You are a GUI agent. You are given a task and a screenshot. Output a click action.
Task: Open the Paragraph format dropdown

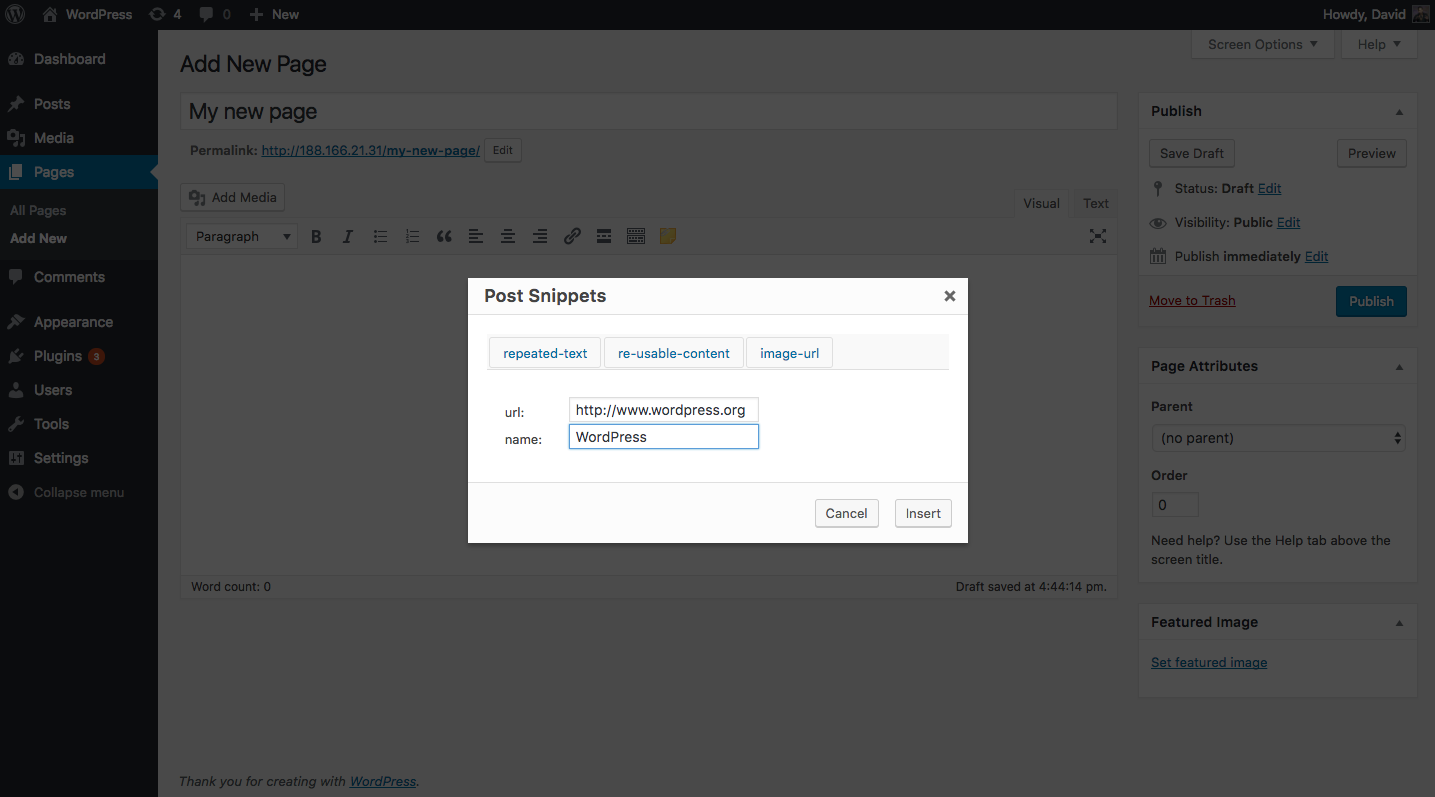click(x=242, y=236)
